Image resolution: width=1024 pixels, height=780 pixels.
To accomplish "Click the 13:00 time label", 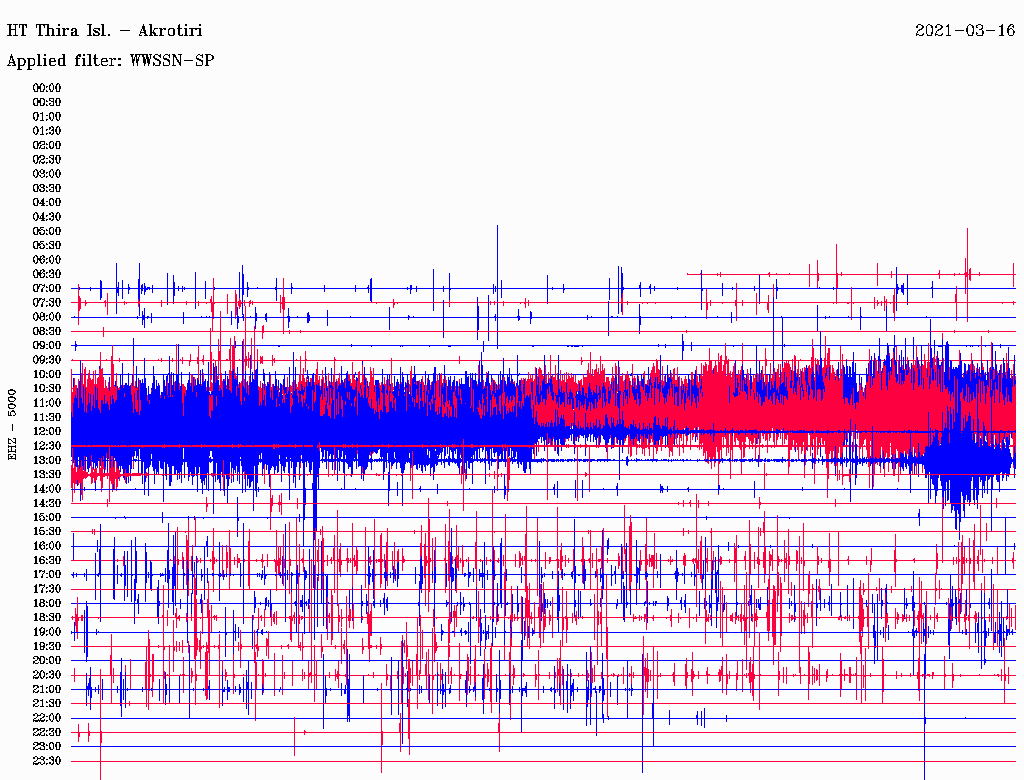I will [x=47, y=461].
